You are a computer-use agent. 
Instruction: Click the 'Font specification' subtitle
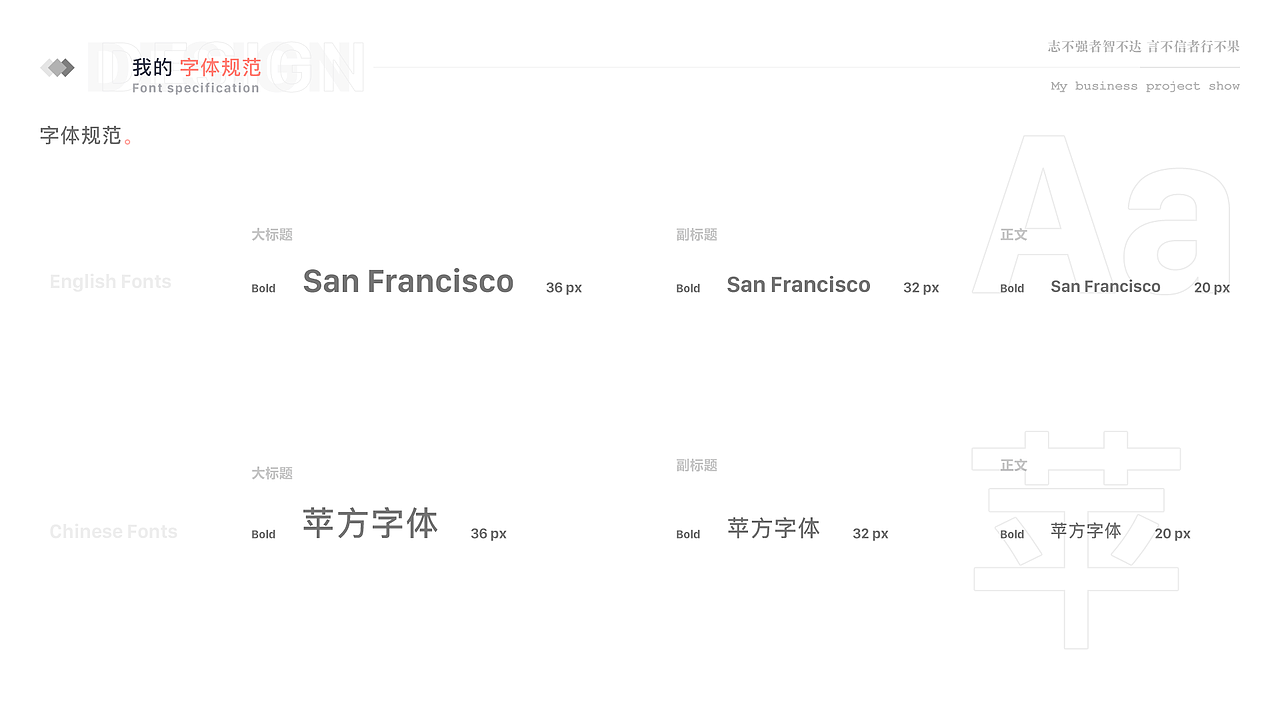[x=196, y=88]
